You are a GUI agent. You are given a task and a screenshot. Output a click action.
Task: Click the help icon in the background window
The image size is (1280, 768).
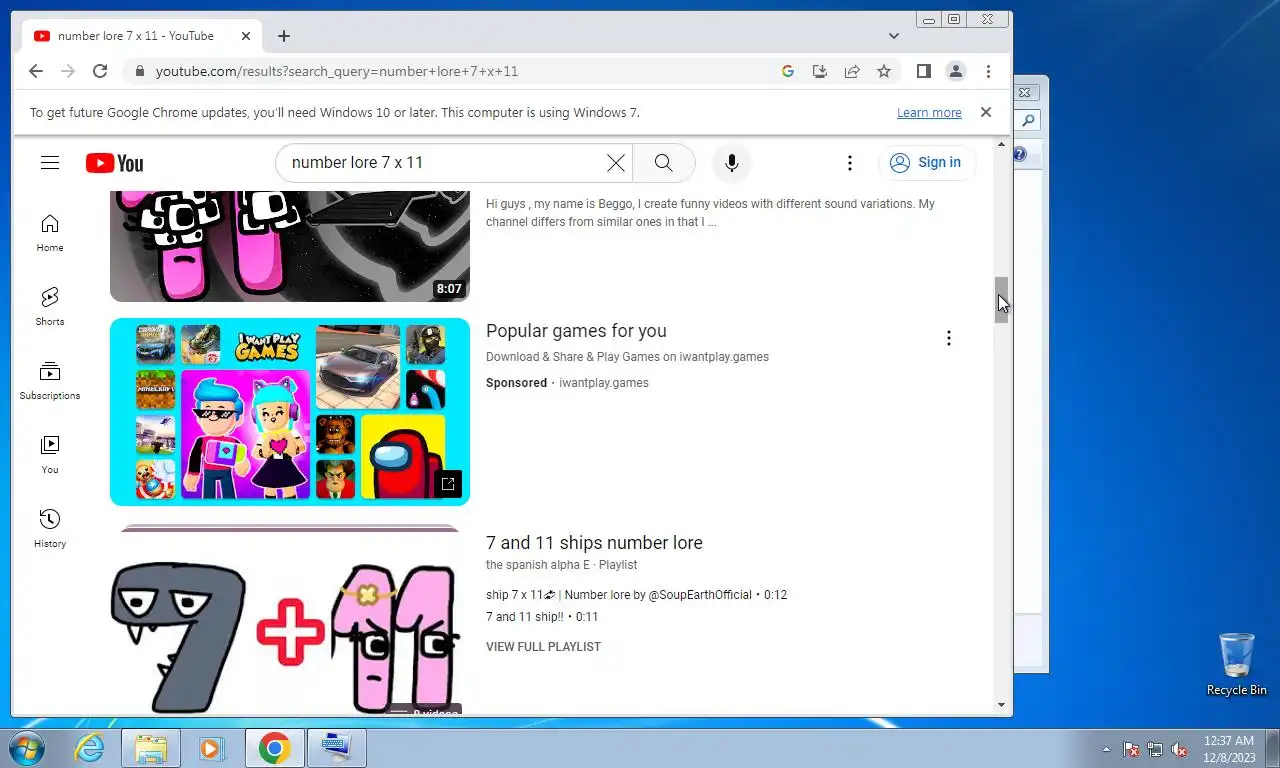pyautogui.click(x=1020, y=154)
